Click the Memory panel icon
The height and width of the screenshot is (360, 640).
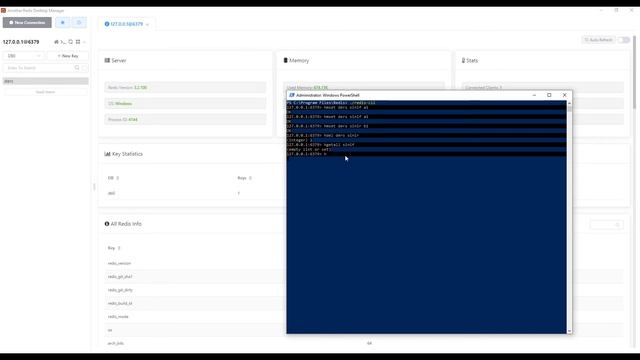point(285,60)
